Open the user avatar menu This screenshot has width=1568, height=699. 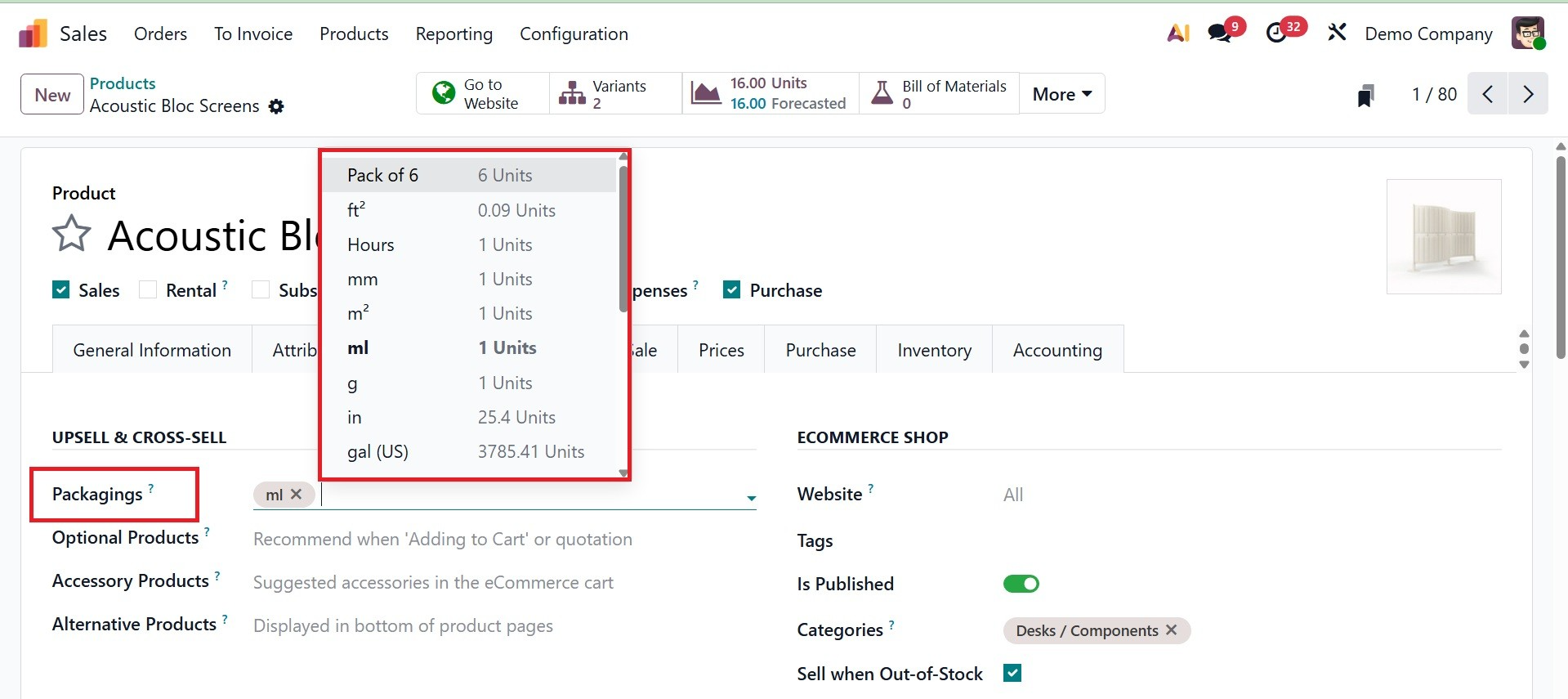point(1527,34)
